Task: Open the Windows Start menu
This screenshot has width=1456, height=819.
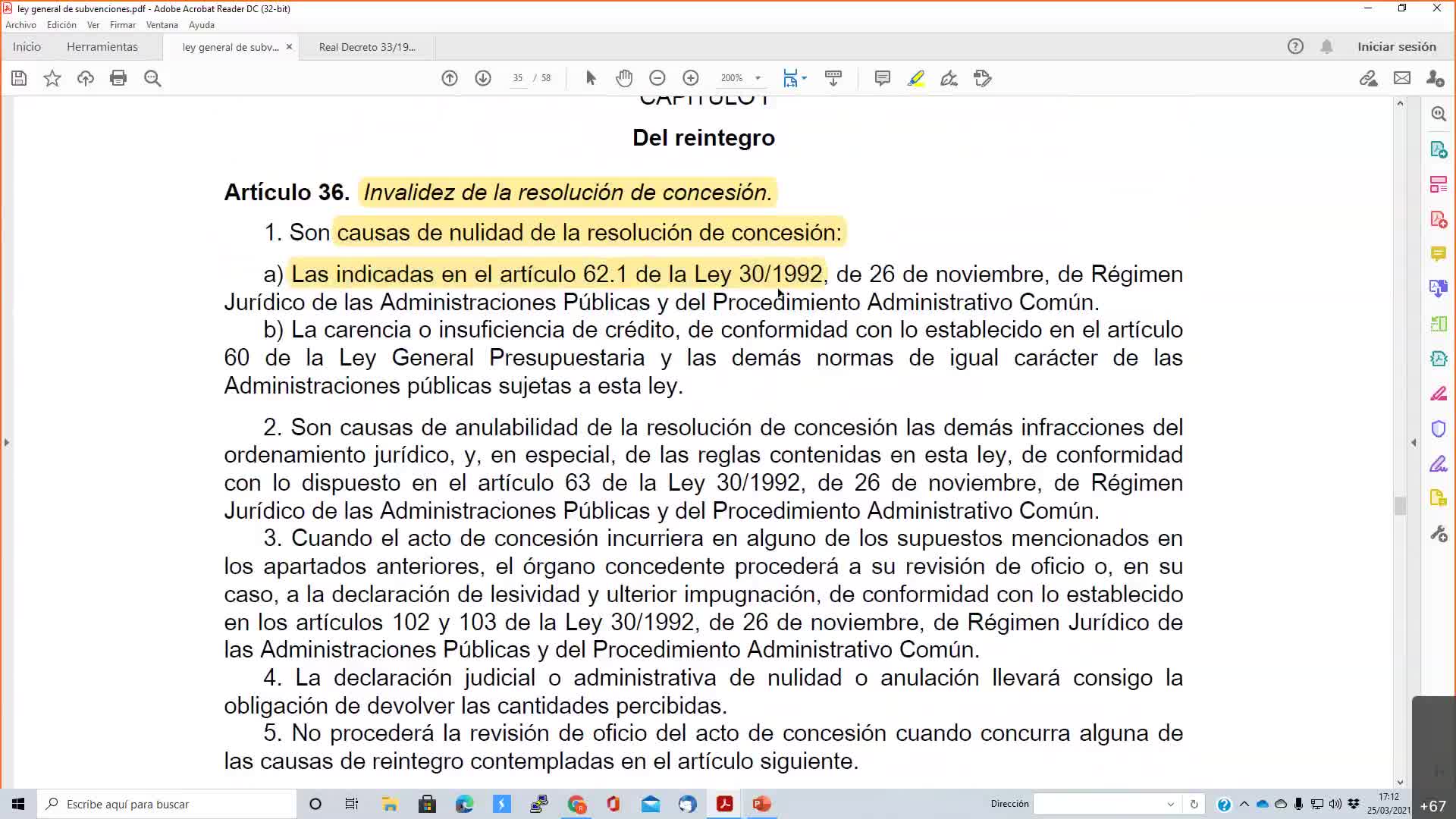Action: click(x=18, y=804)
